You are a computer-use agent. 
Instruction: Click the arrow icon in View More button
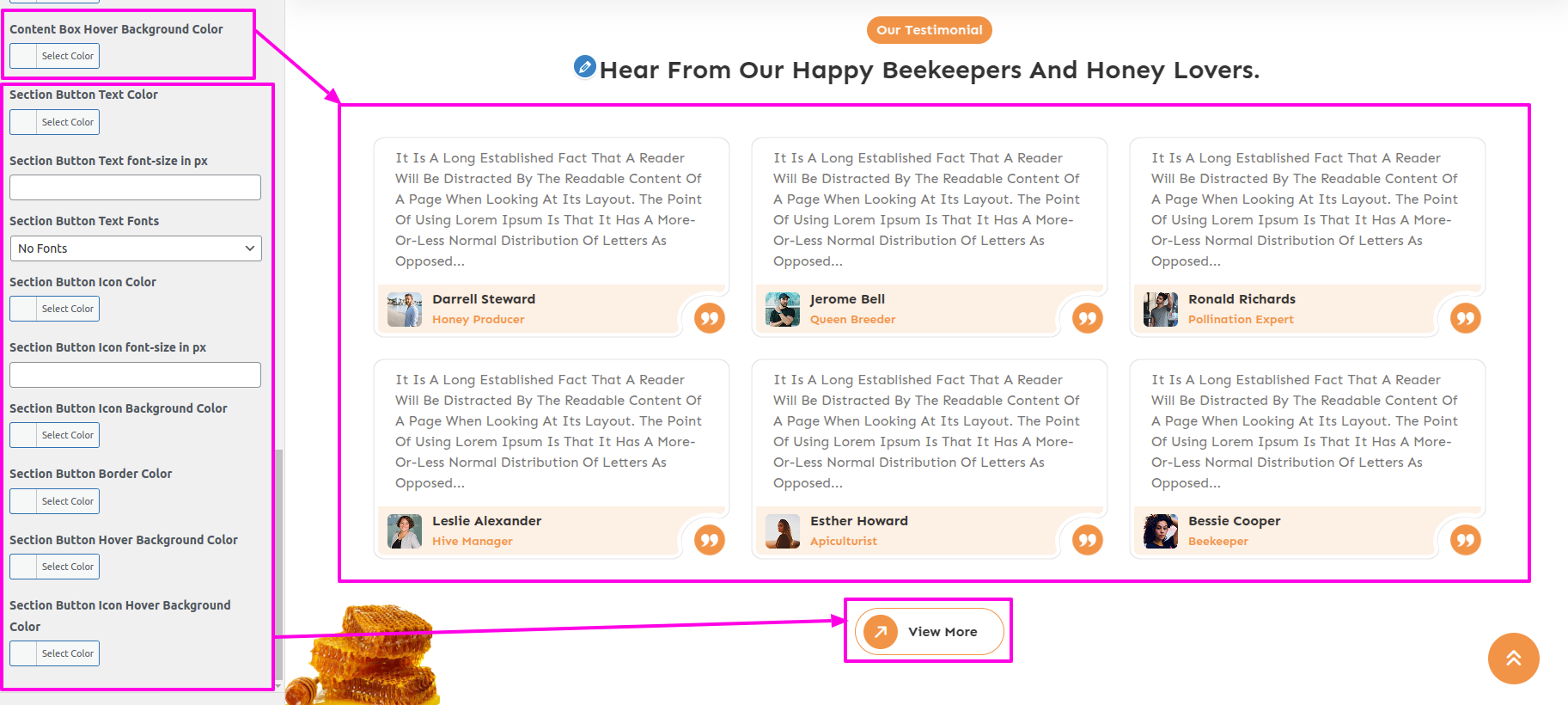[881, 632]
